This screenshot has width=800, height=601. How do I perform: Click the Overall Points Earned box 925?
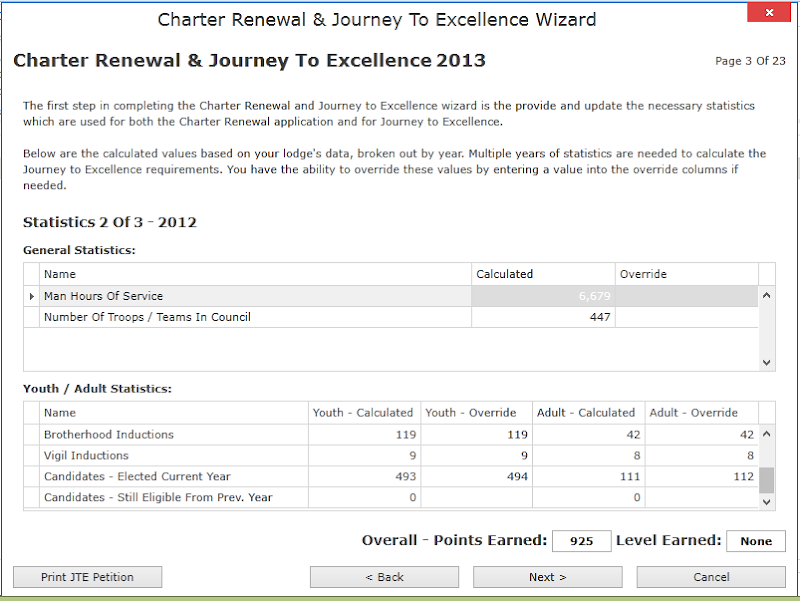582,541
